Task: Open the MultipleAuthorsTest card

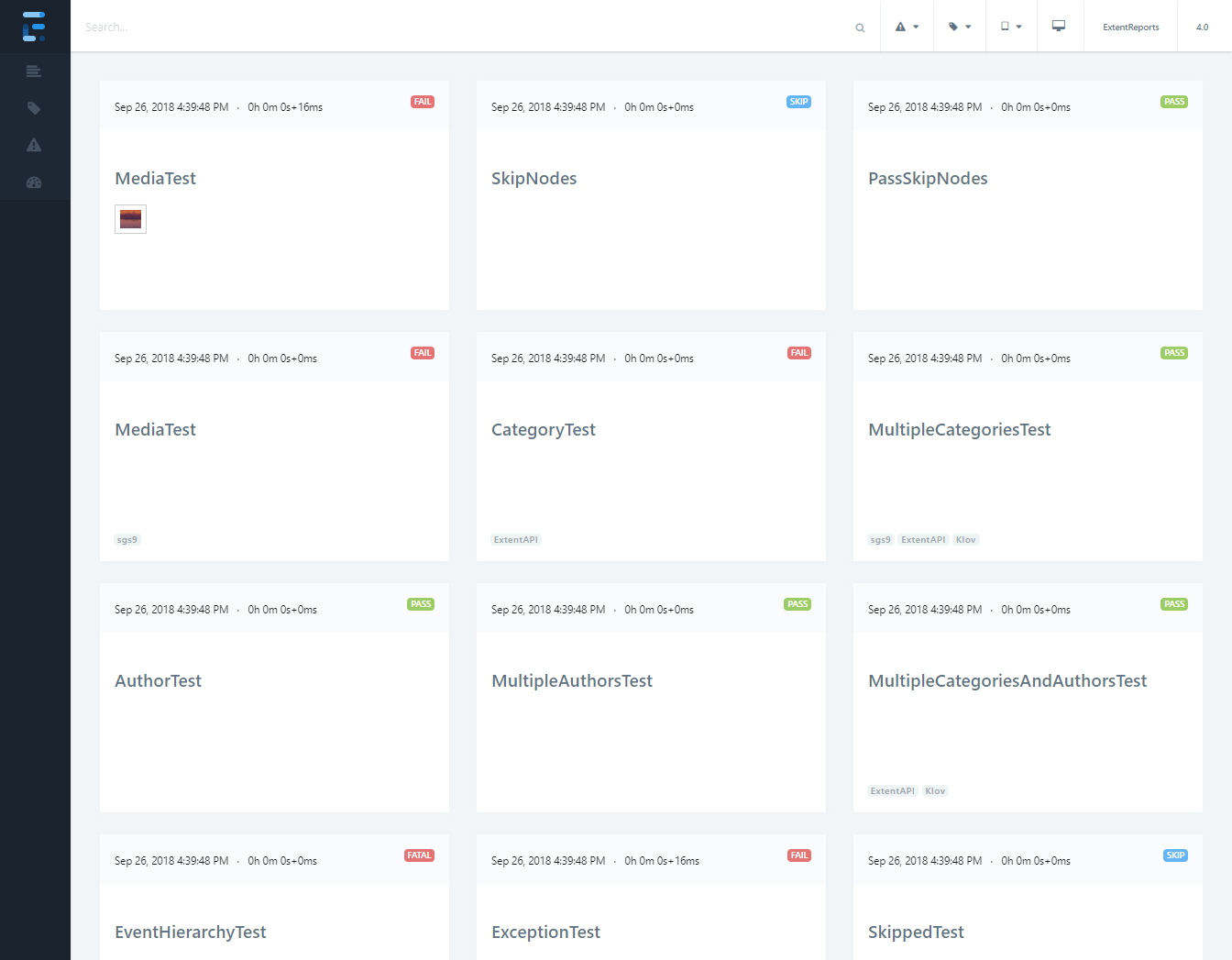Action: pos(572,681)
